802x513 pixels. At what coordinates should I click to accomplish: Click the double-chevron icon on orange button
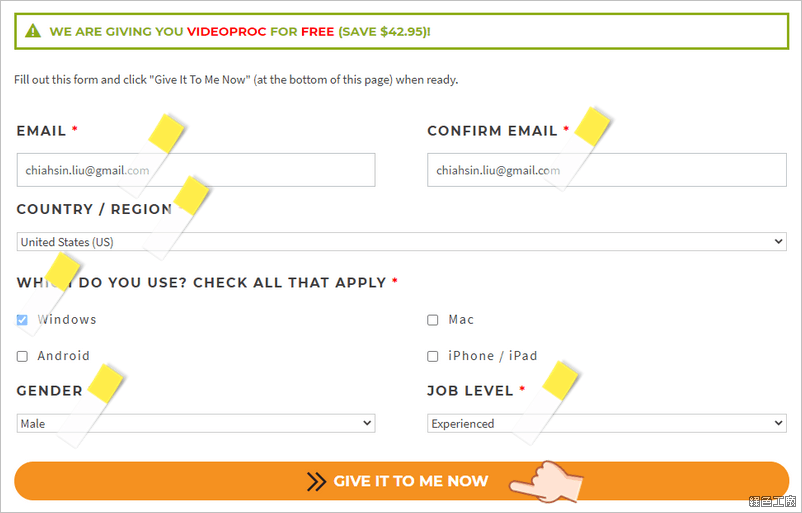(x=316, y=481)
